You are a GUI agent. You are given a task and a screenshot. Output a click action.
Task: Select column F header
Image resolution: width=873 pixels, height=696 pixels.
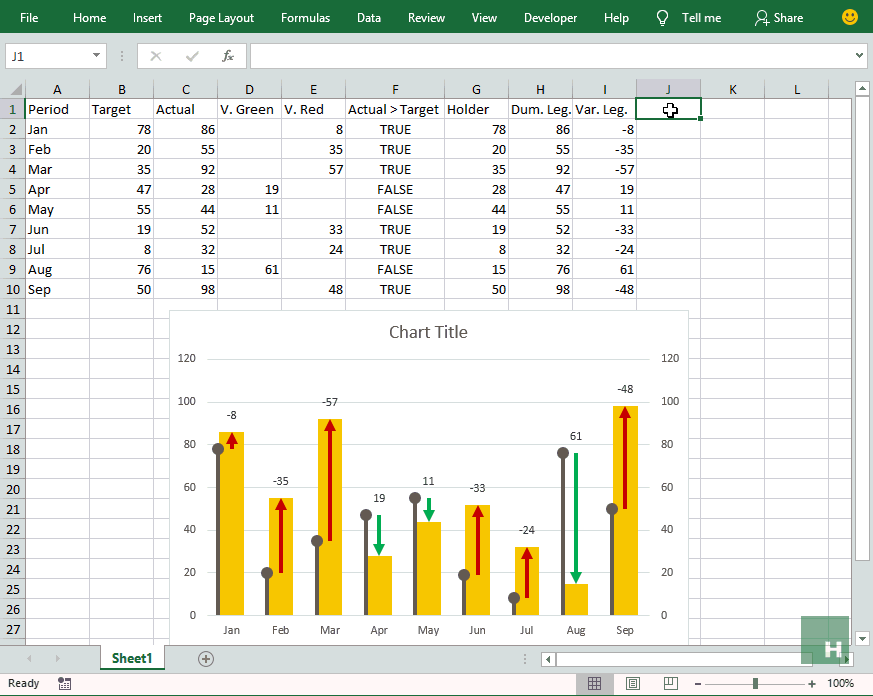pyautogui.click(x=395, y=89)
